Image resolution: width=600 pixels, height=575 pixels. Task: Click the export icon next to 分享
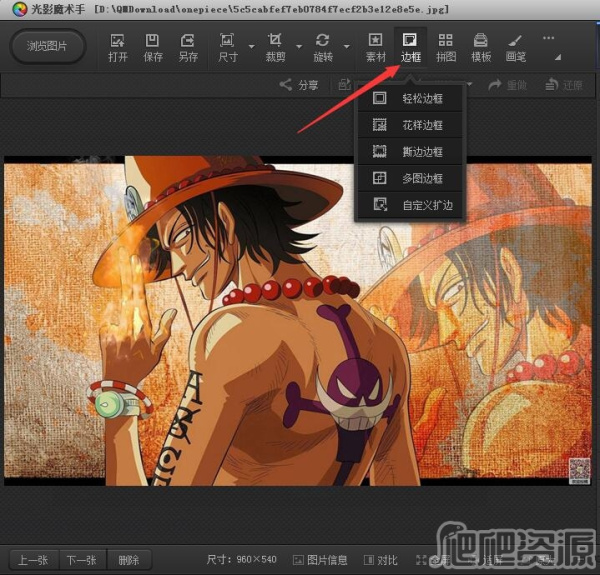pyautogui.click(x=344, y=85)
